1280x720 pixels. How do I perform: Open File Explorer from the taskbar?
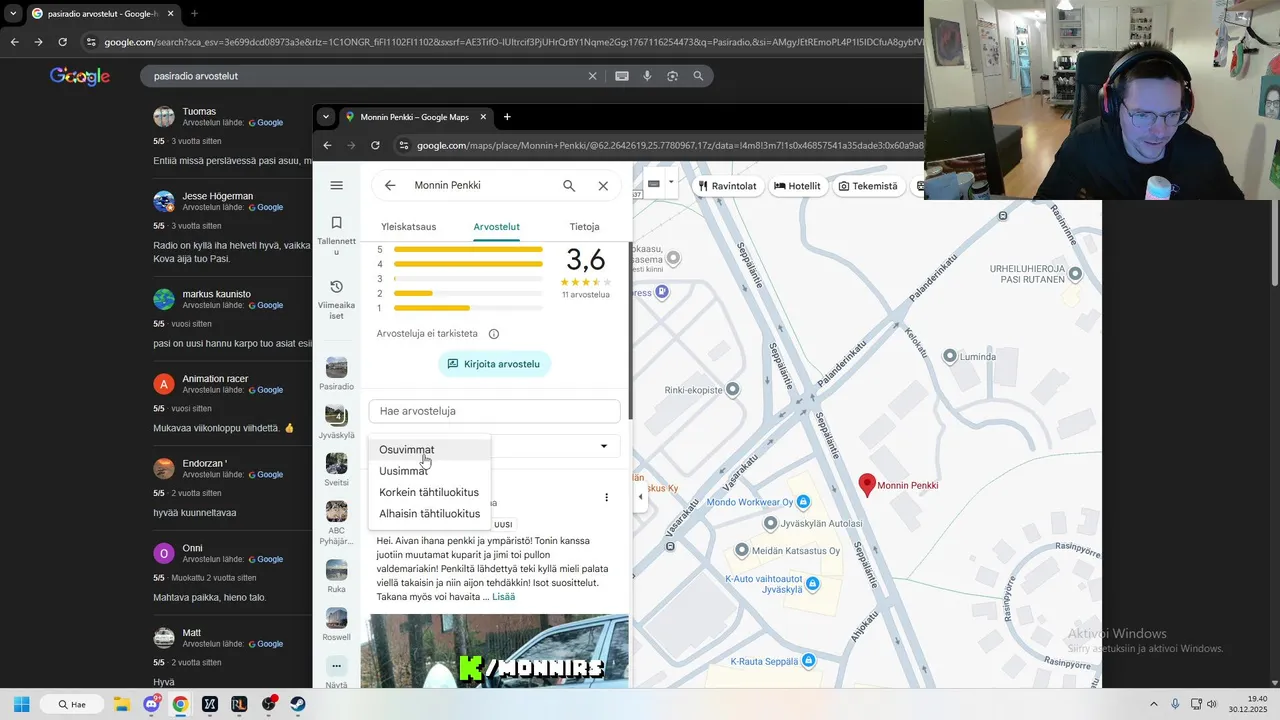click(x=122, y=704)
